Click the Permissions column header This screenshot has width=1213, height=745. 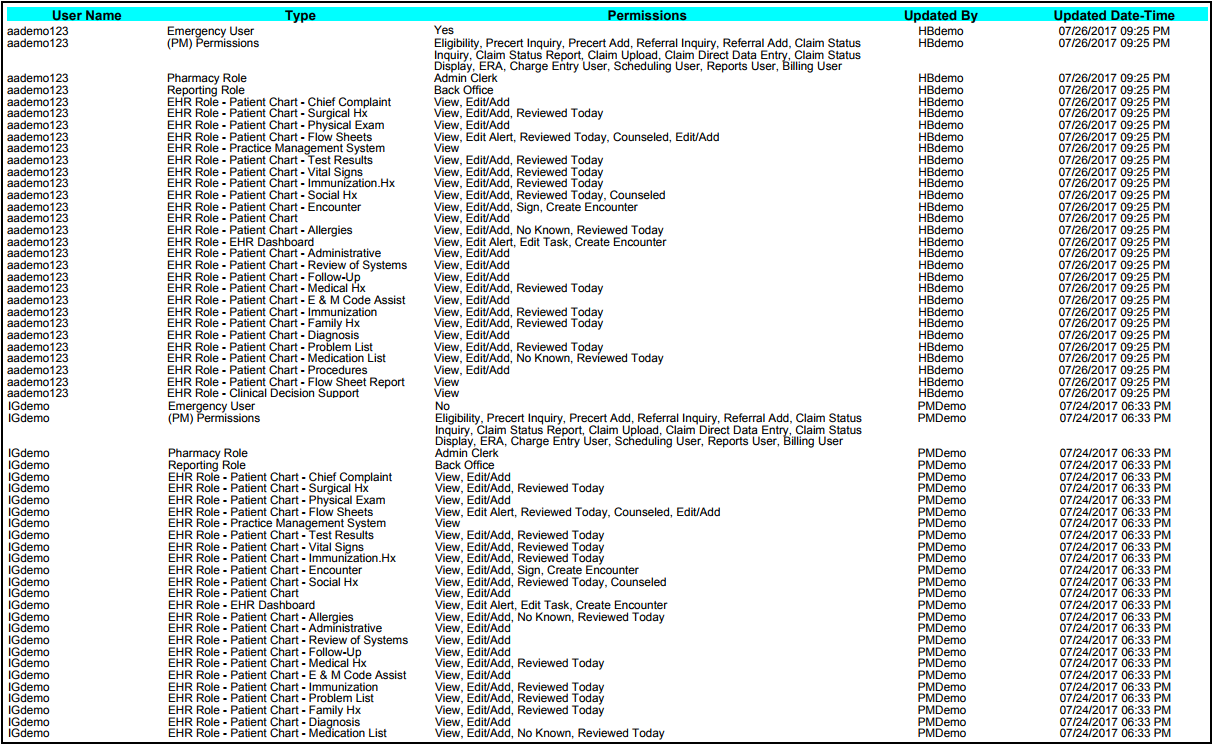tap(647, 15)
